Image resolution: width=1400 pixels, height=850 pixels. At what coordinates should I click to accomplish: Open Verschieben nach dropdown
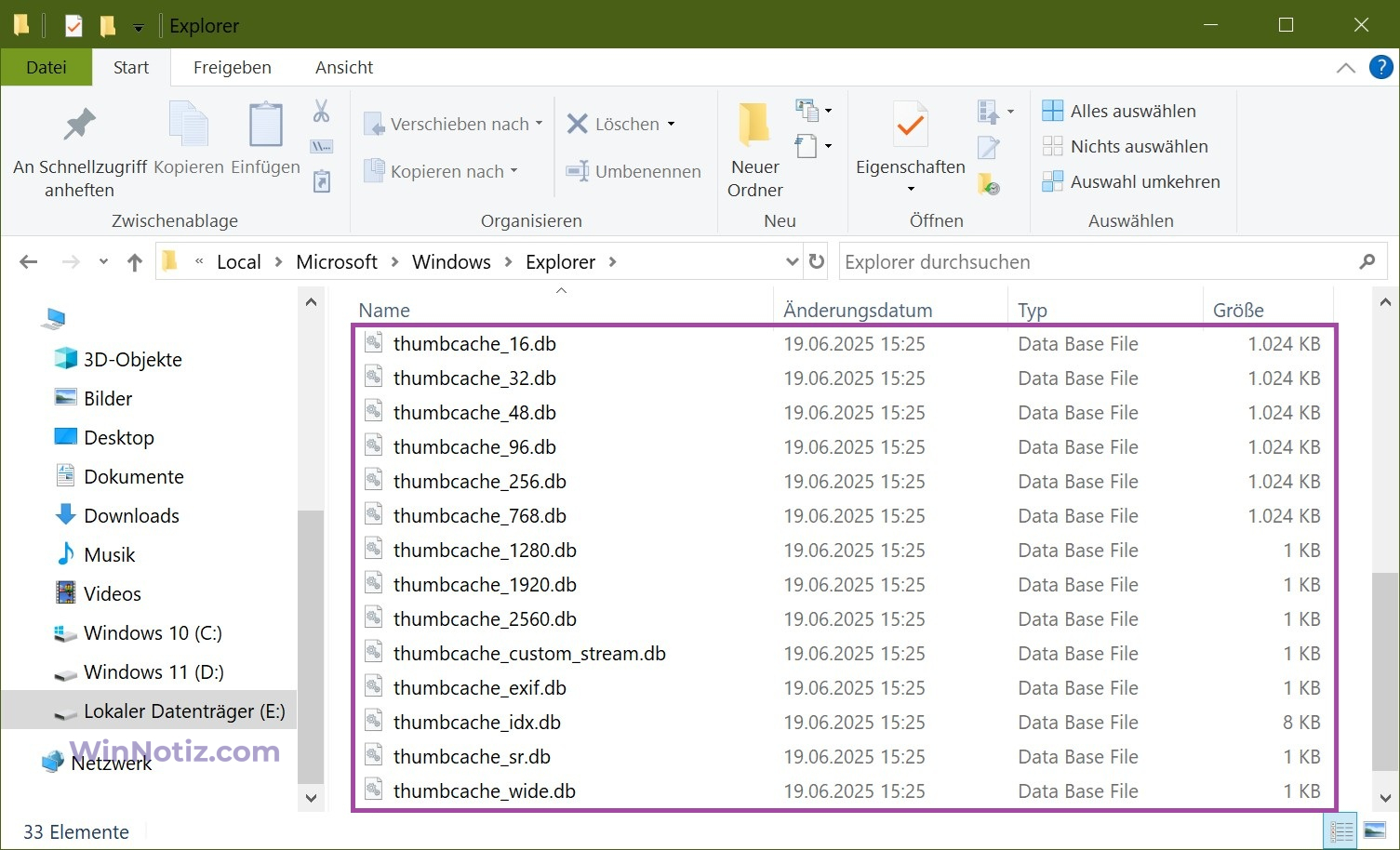pos(453,124)
